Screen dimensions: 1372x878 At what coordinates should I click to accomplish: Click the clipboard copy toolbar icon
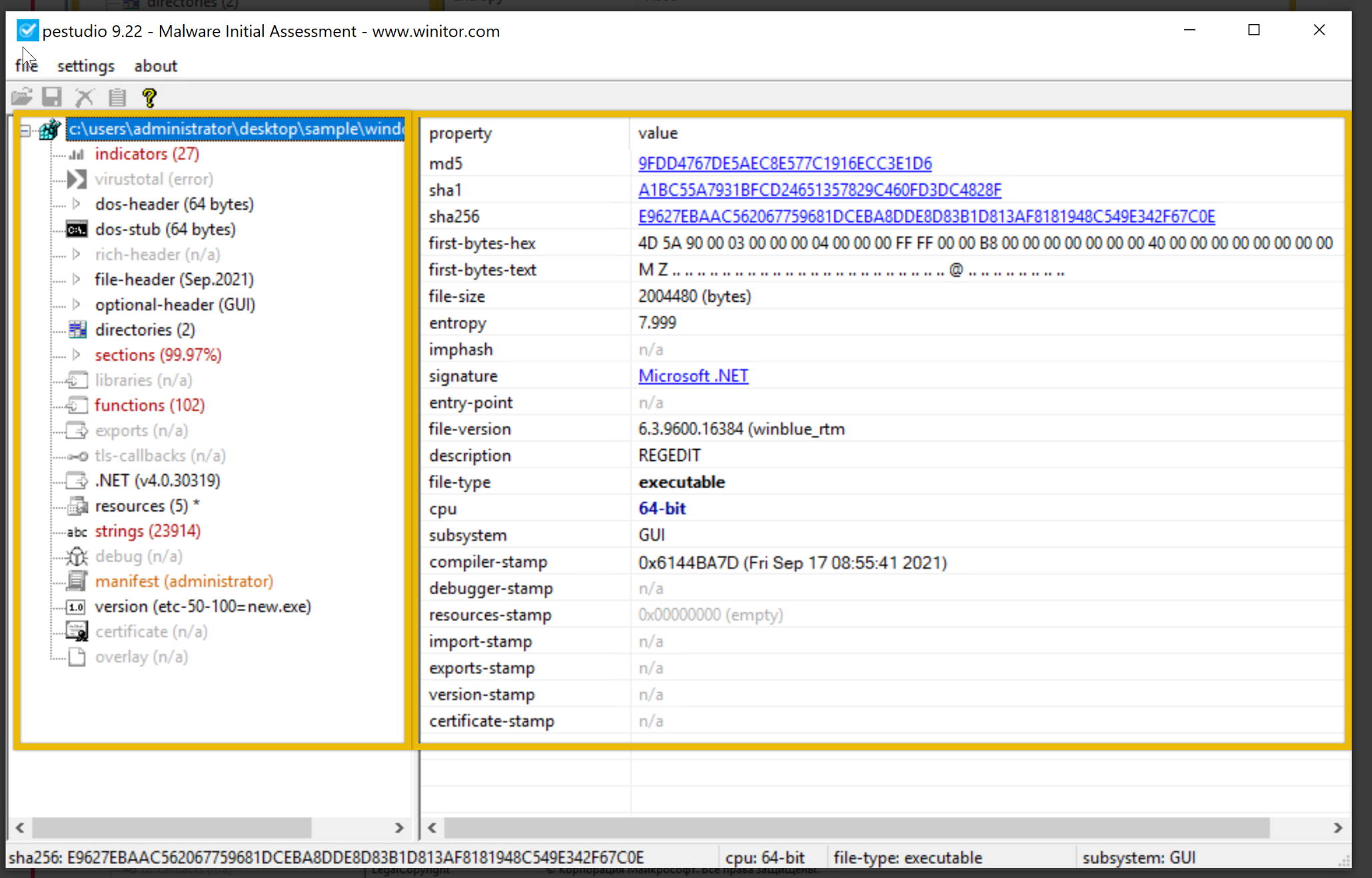pos(117,97)
